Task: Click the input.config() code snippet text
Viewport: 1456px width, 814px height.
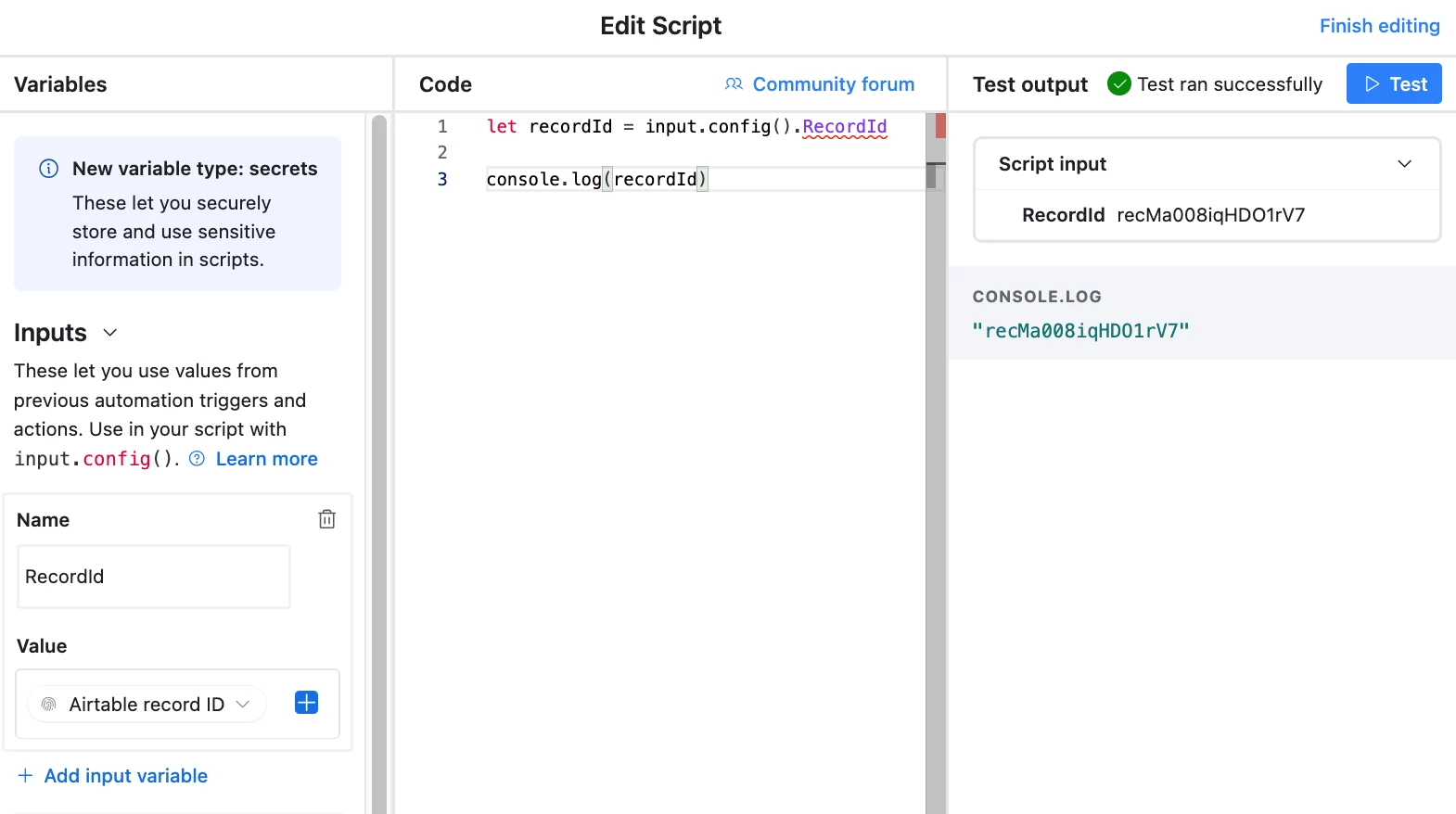Action: [95, 459]
